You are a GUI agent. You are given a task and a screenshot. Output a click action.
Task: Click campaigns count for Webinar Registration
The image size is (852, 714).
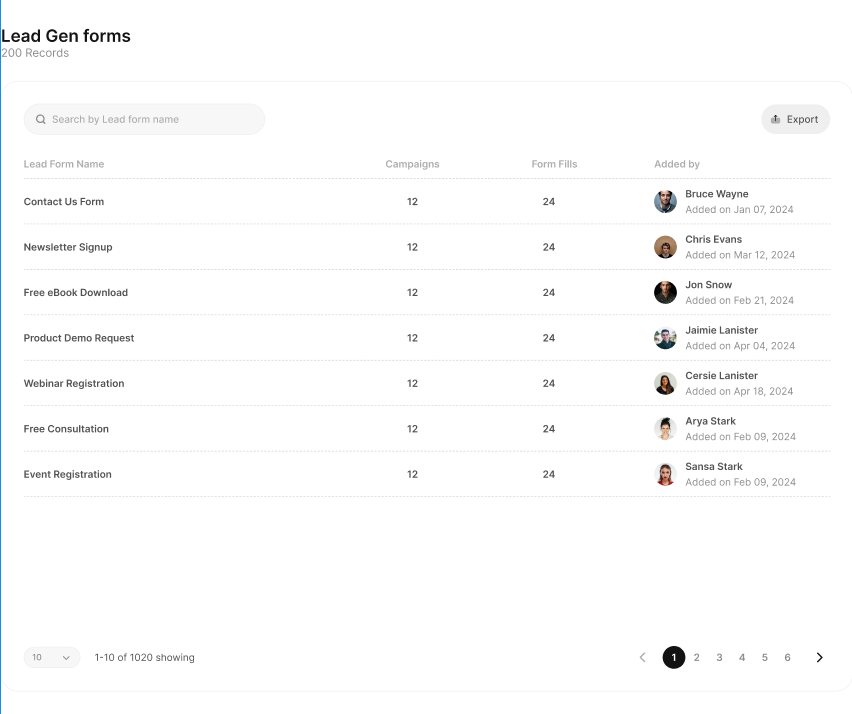[412, 384]
